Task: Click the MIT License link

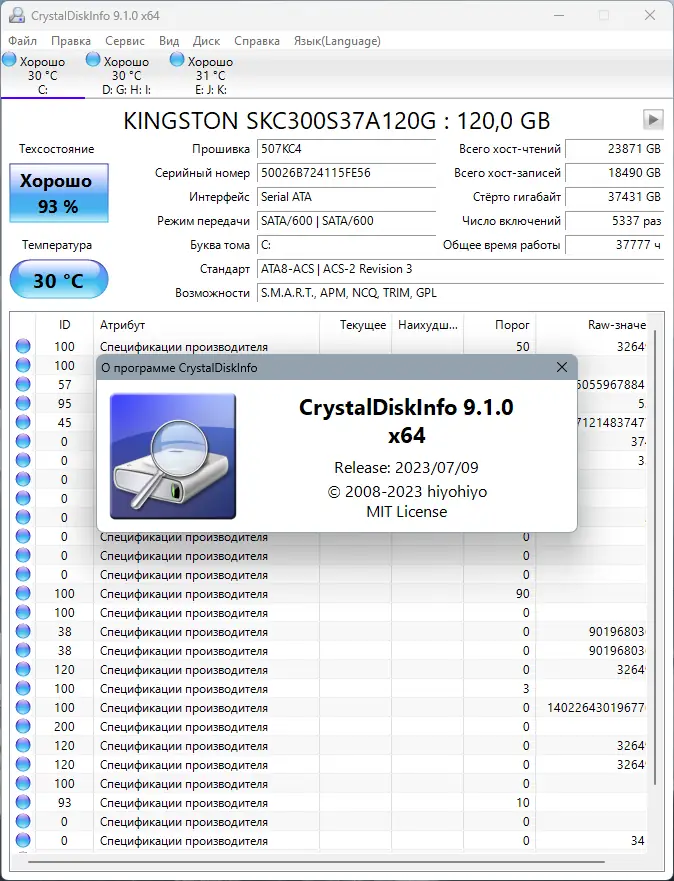Action: [407, 512]
